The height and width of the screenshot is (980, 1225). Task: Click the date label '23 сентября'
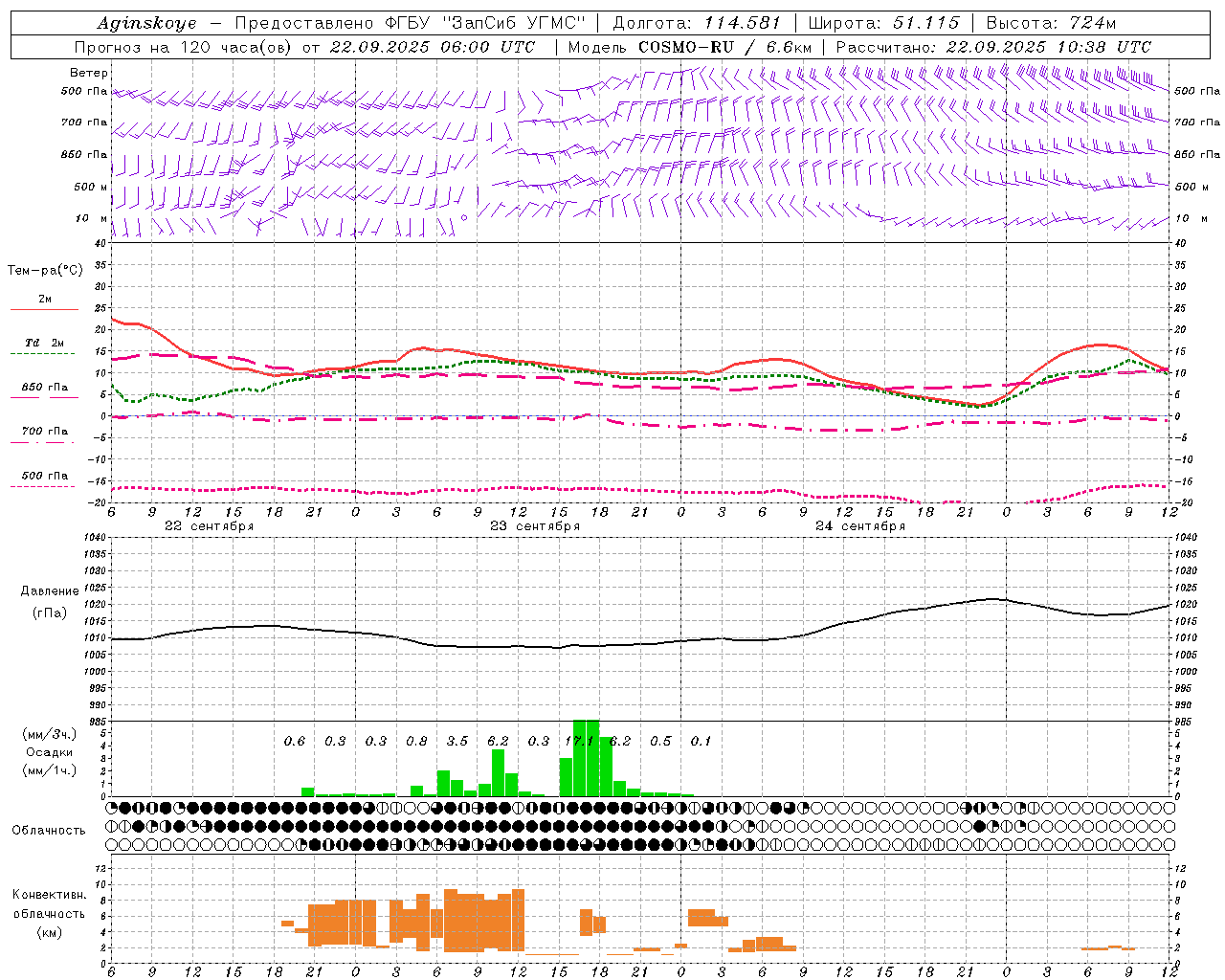tap(535, 526)
